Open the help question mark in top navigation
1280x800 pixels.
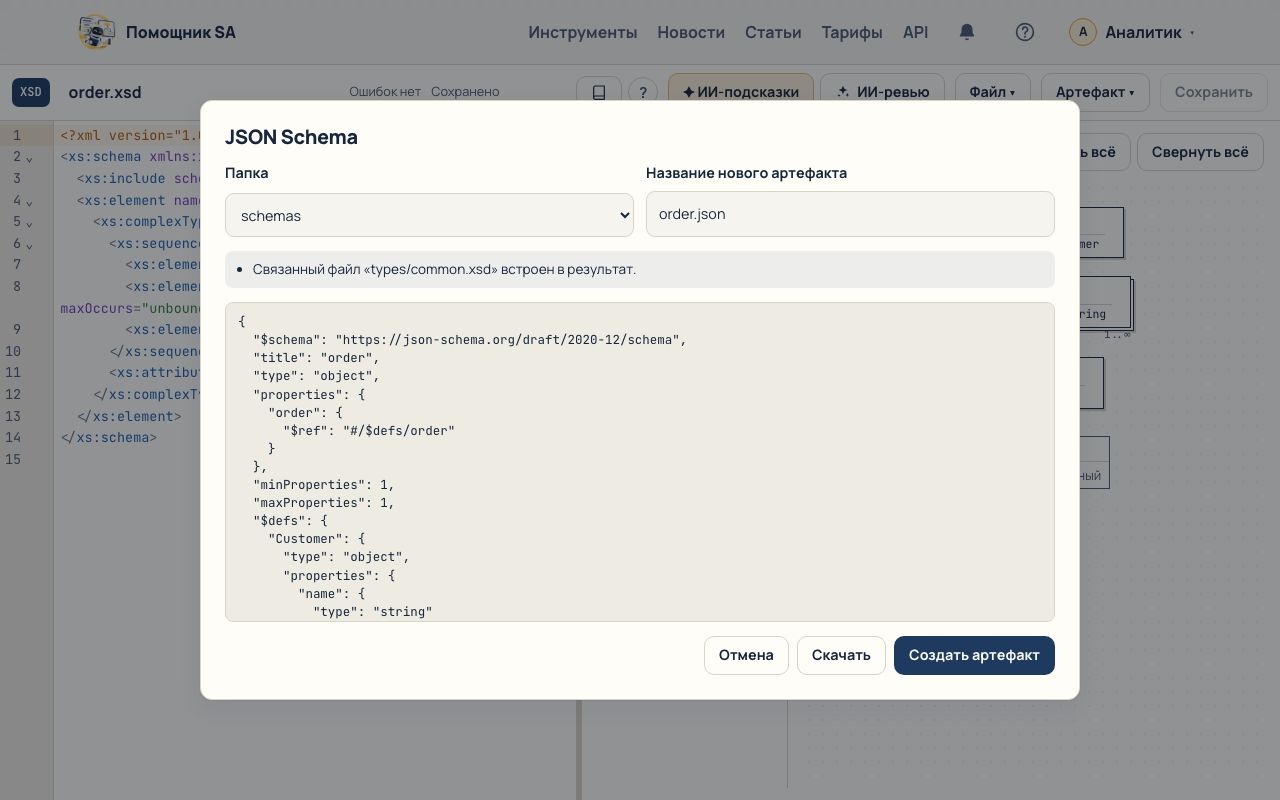[x=1025, y=32]
